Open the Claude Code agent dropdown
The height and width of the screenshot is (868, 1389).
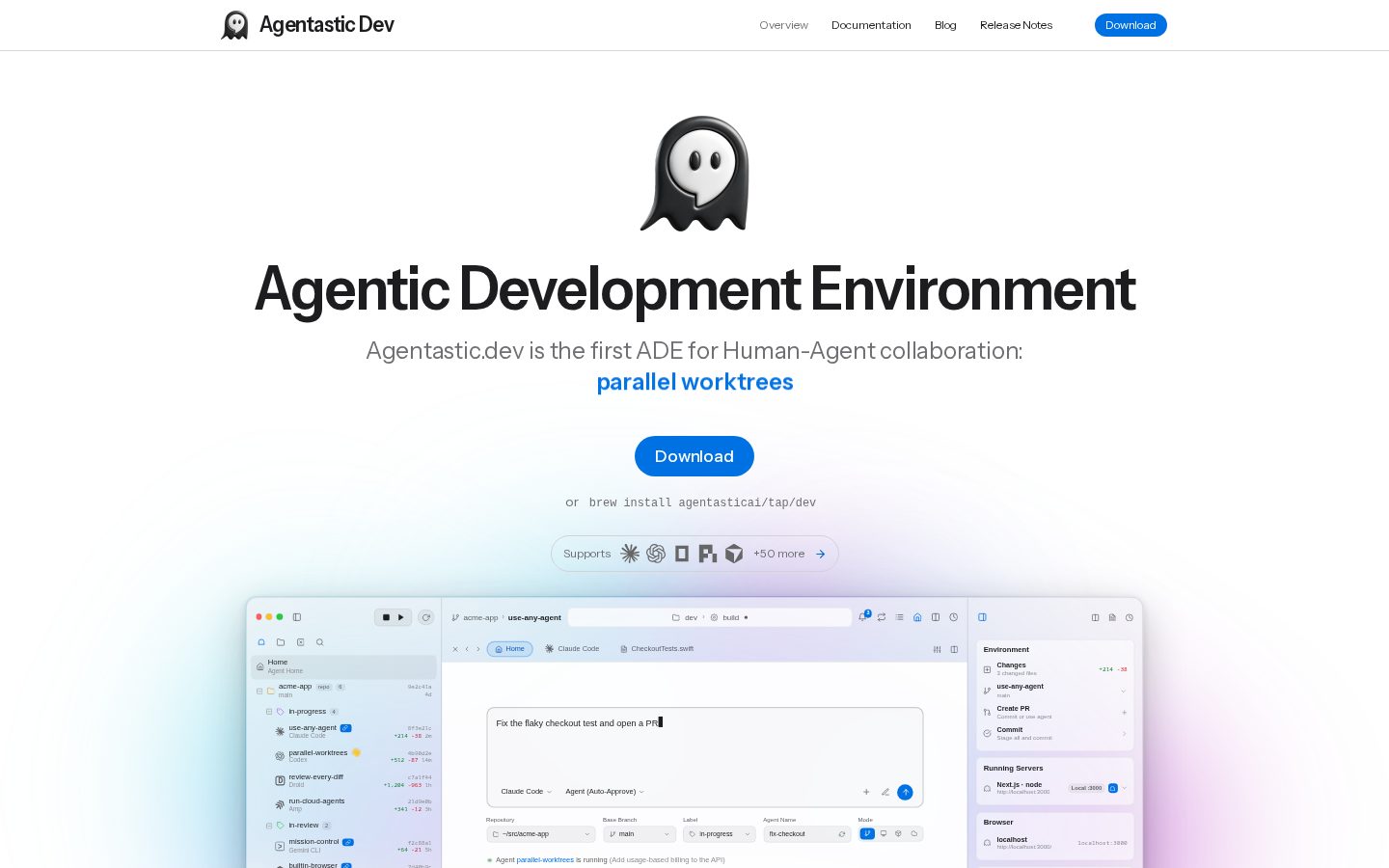pos(526,792)
